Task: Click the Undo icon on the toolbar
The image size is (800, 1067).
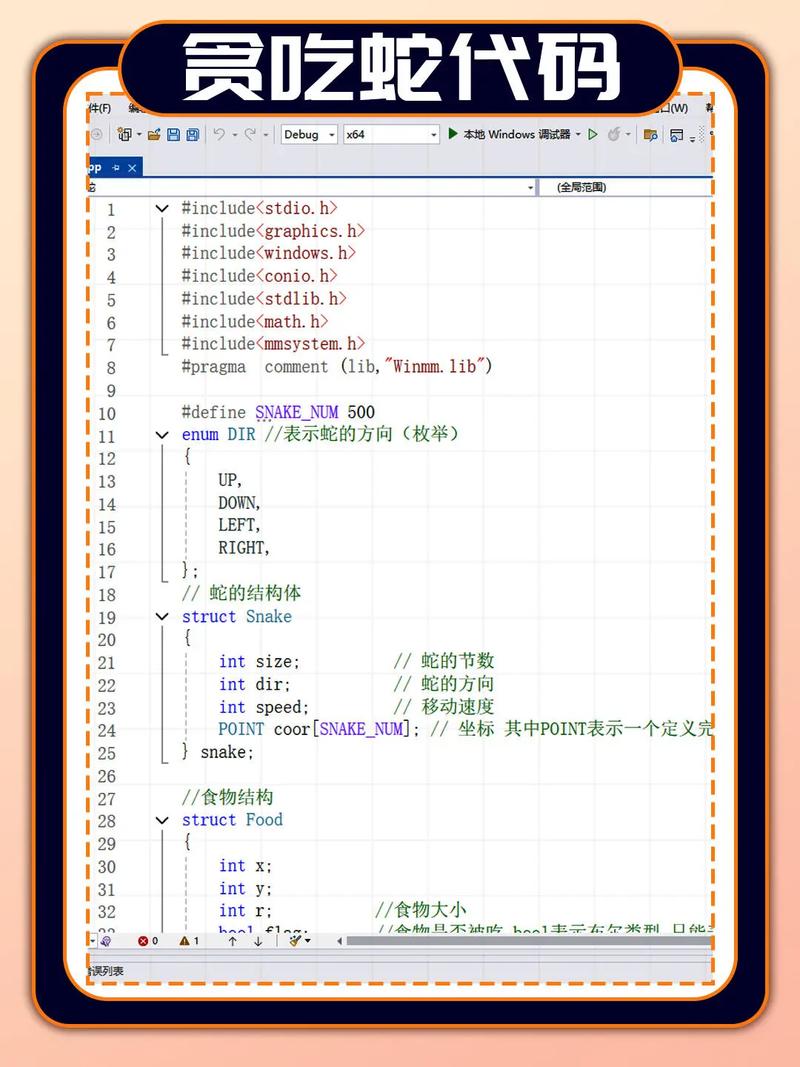Action: (218, 133)
